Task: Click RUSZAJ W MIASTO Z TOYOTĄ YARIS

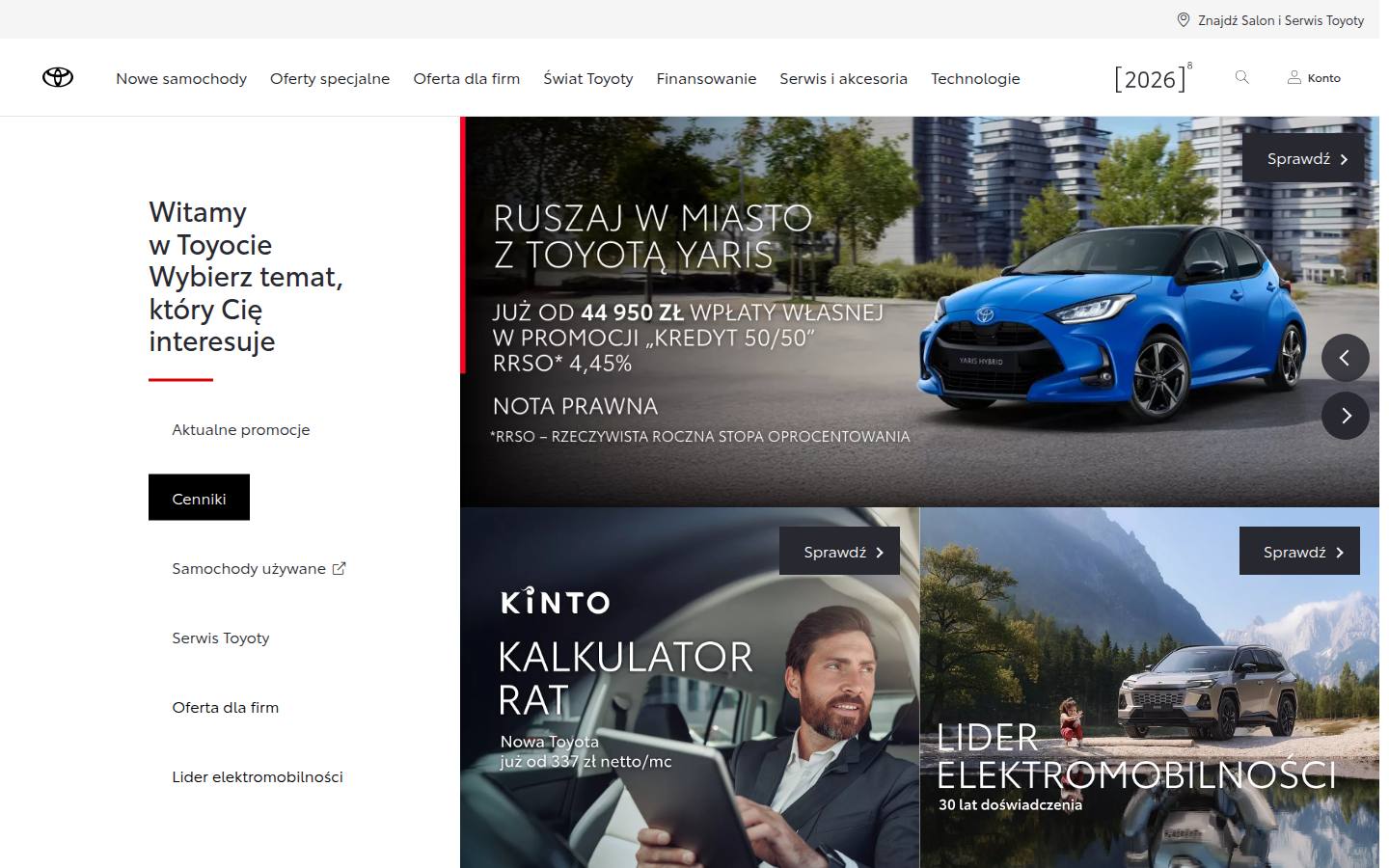Action: pos(653,236)
